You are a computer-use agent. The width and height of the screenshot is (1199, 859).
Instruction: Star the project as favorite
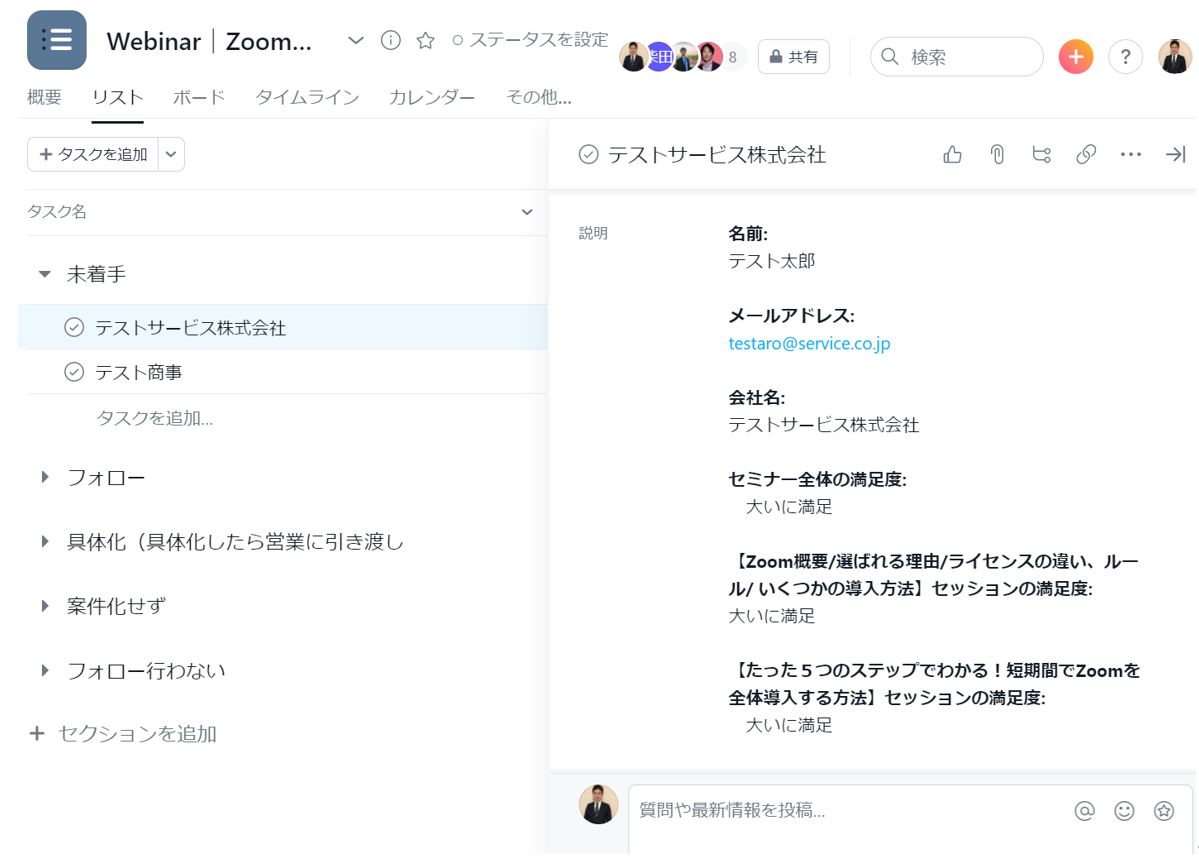click(x=425, y=41)
